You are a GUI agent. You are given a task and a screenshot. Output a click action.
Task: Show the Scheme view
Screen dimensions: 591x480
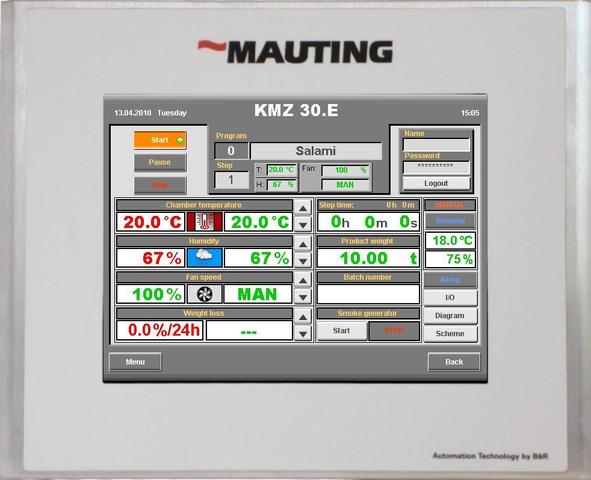pos(450,333)
